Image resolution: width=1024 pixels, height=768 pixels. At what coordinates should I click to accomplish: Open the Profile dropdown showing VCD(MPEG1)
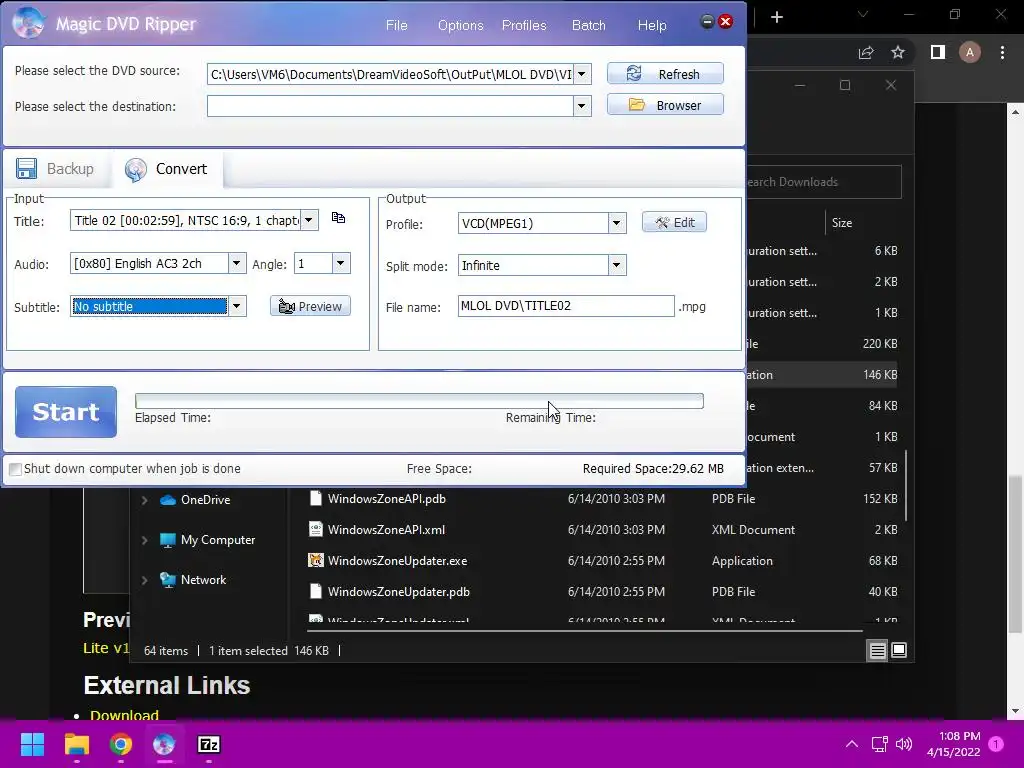(x=616, y=223)
